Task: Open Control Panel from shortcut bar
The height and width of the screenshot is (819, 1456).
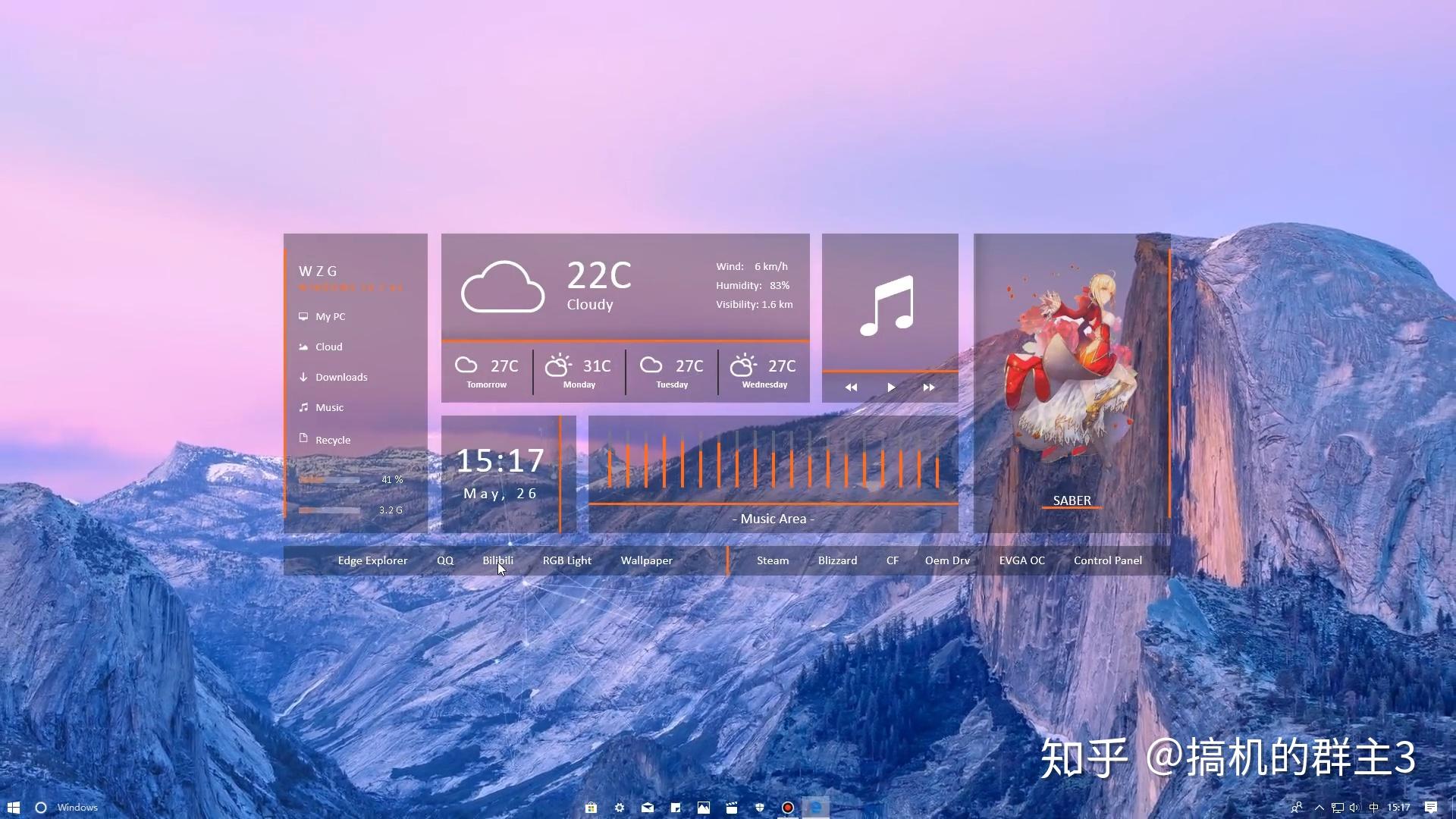Action: click(1108, 560)
